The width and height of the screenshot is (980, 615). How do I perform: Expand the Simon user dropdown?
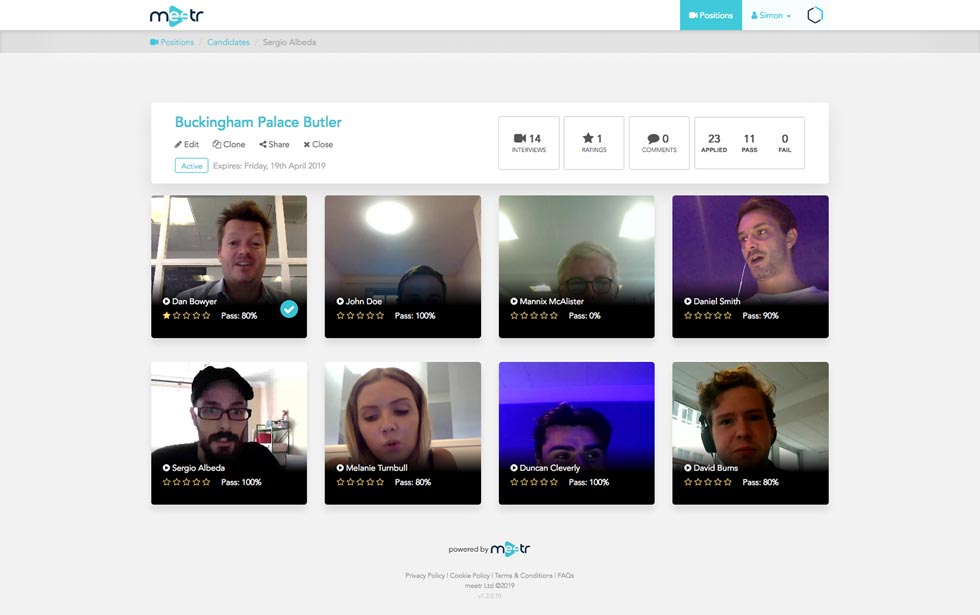(x=771, y=15)
